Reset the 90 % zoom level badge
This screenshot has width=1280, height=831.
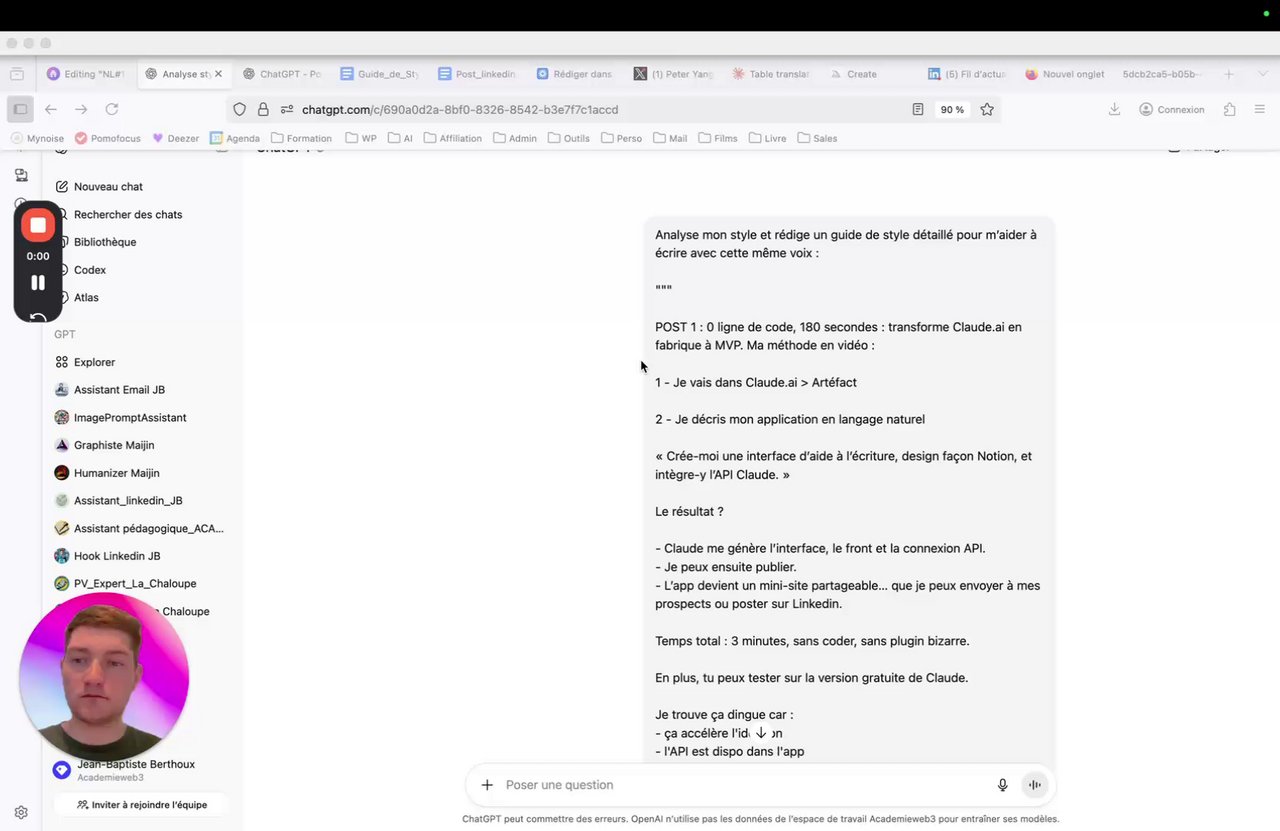pos(952,109)
